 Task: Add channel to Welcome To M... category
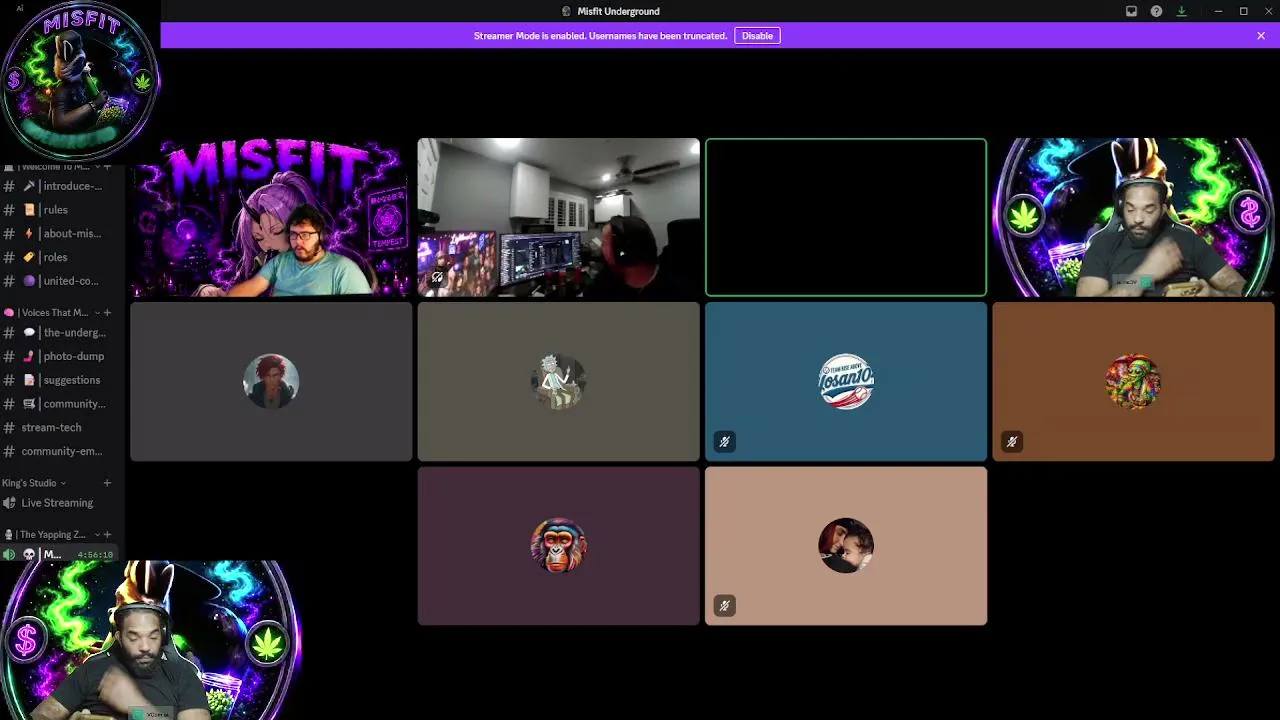(x=108, y=167)
